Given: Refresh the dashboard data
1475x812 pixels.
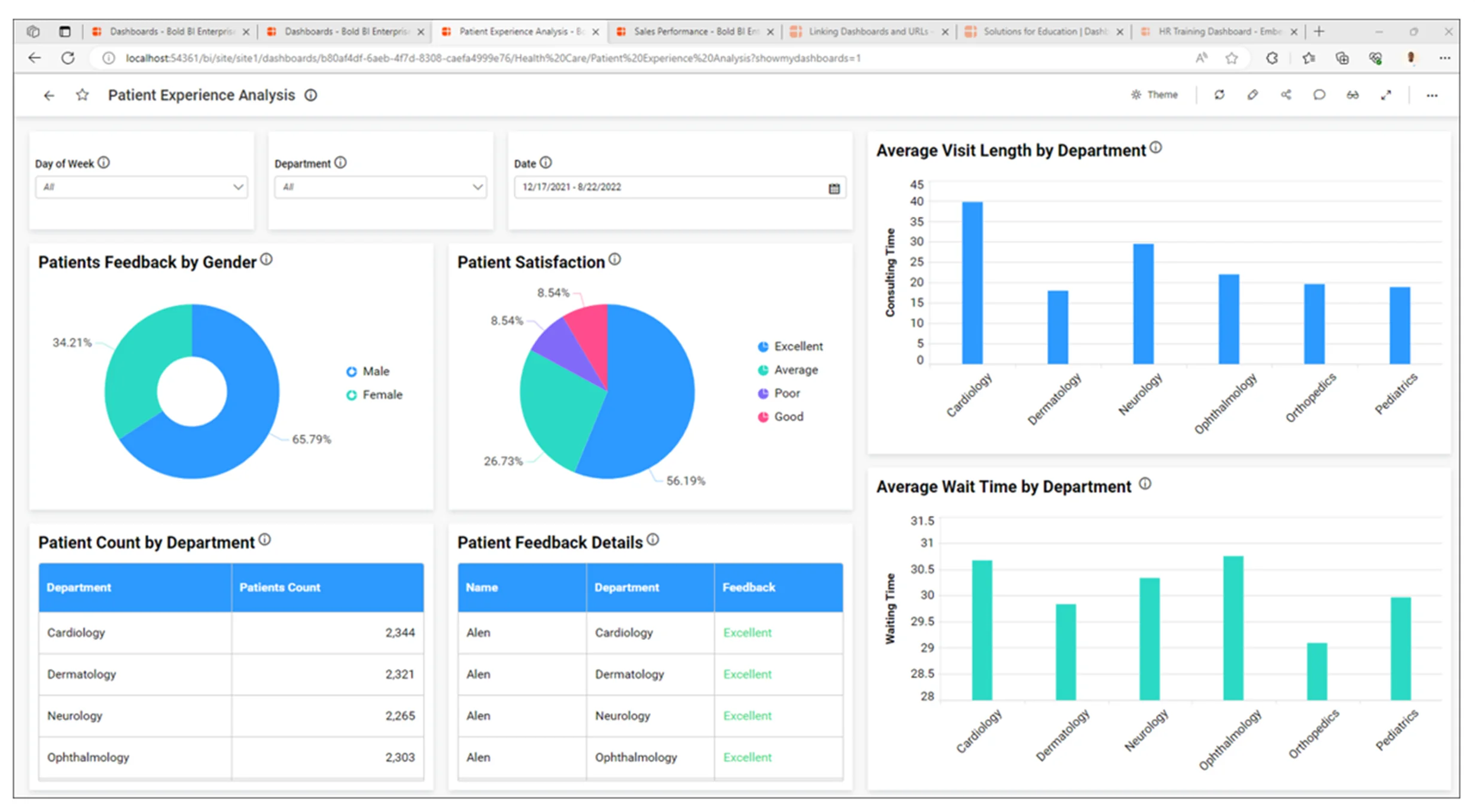Looking at the screenshot, I should 1220,94.
